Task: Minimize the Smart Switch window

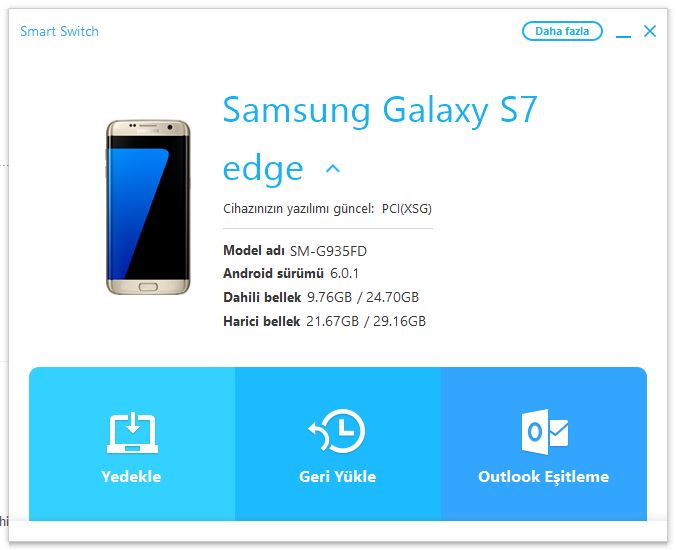Action: pos(623,32)
